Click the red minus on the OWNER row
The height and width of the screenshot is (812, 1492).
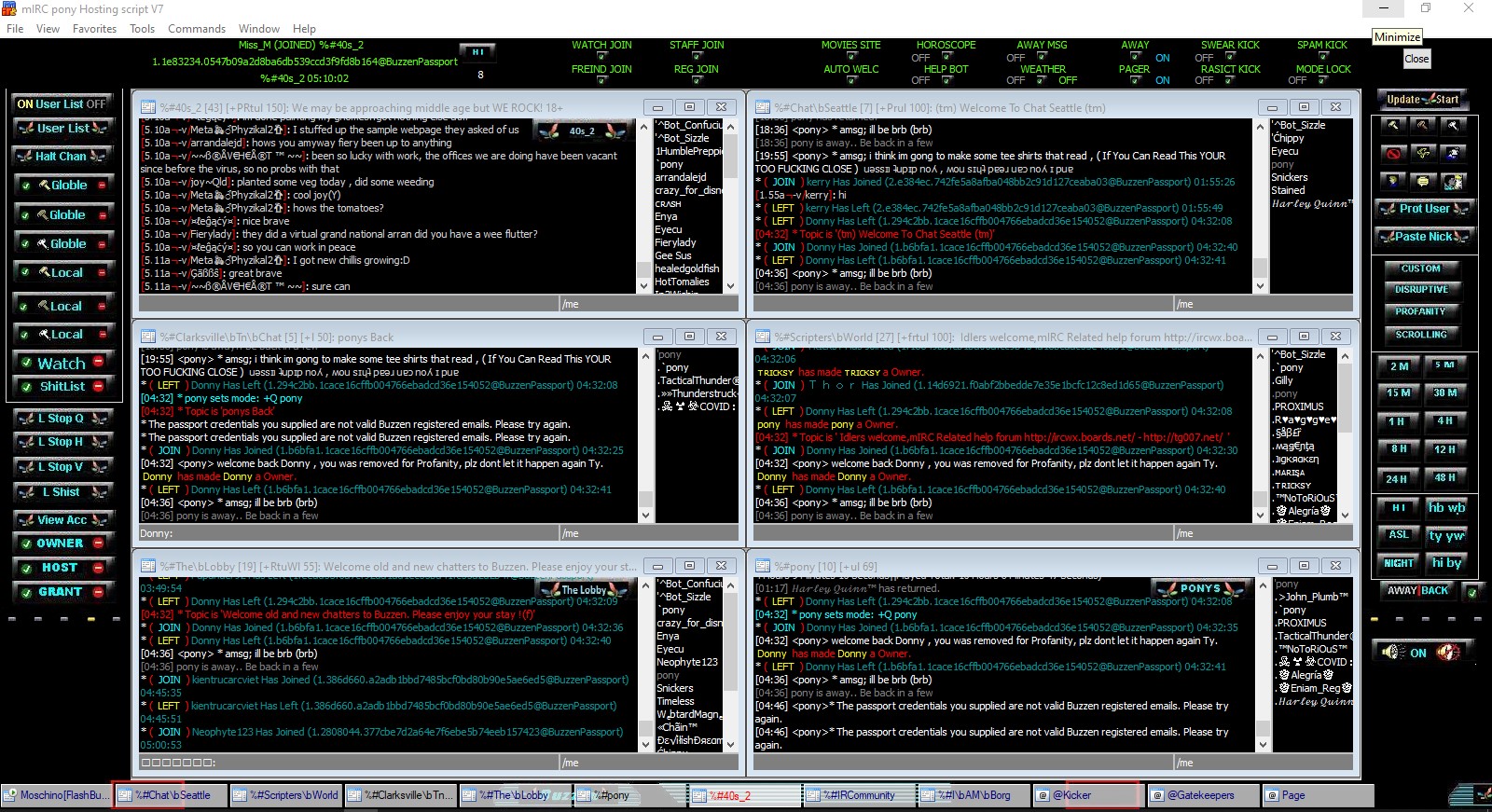point(98,543)
